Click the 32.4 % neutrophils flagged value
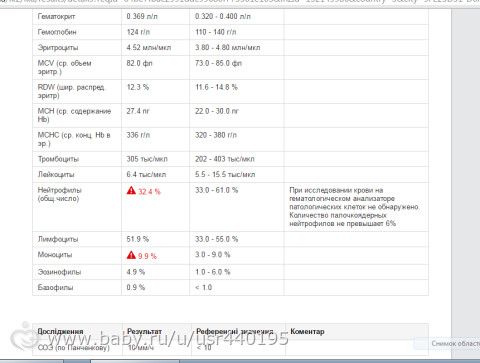 pyautogui.click(x=149, y=192)
